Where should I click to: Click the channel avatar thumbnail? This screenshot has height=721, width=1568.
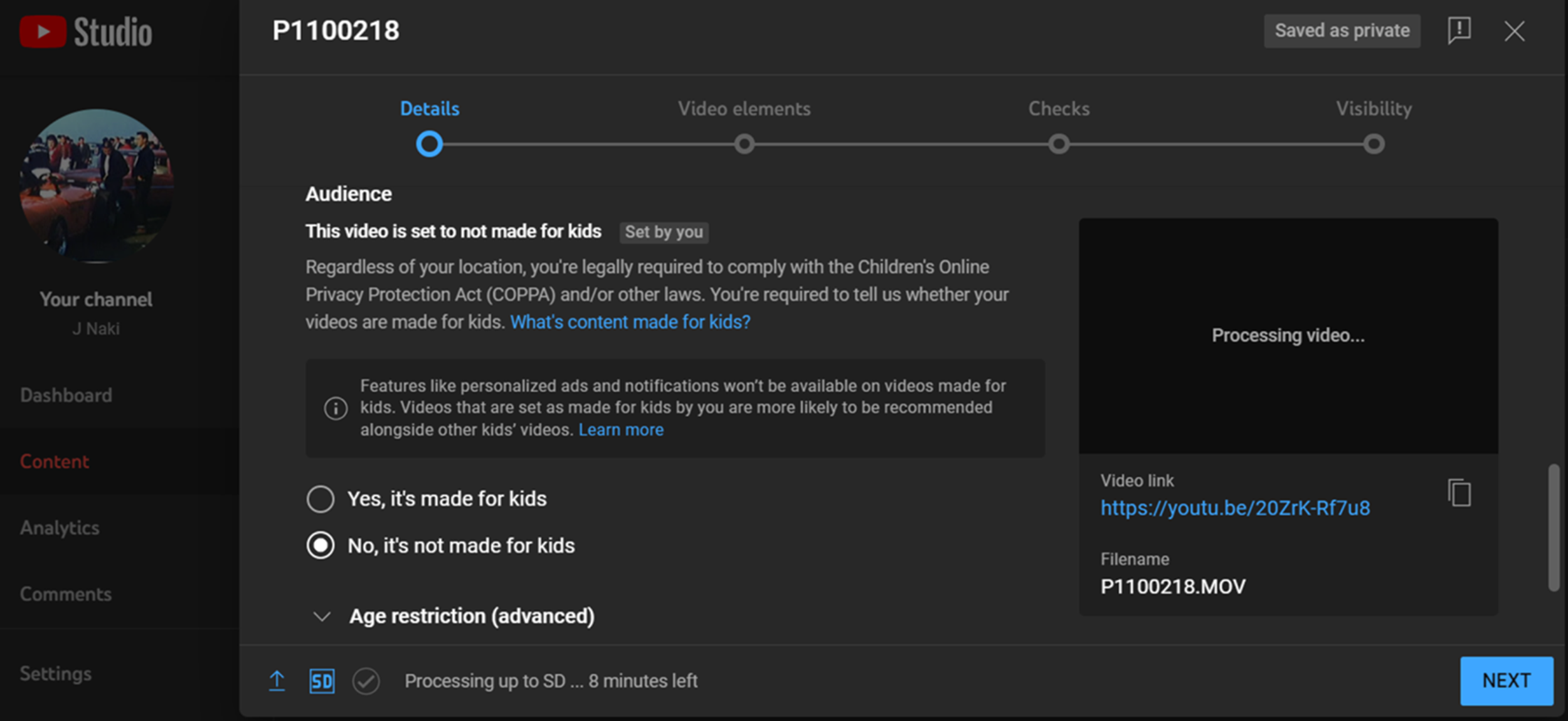point(97,186)
